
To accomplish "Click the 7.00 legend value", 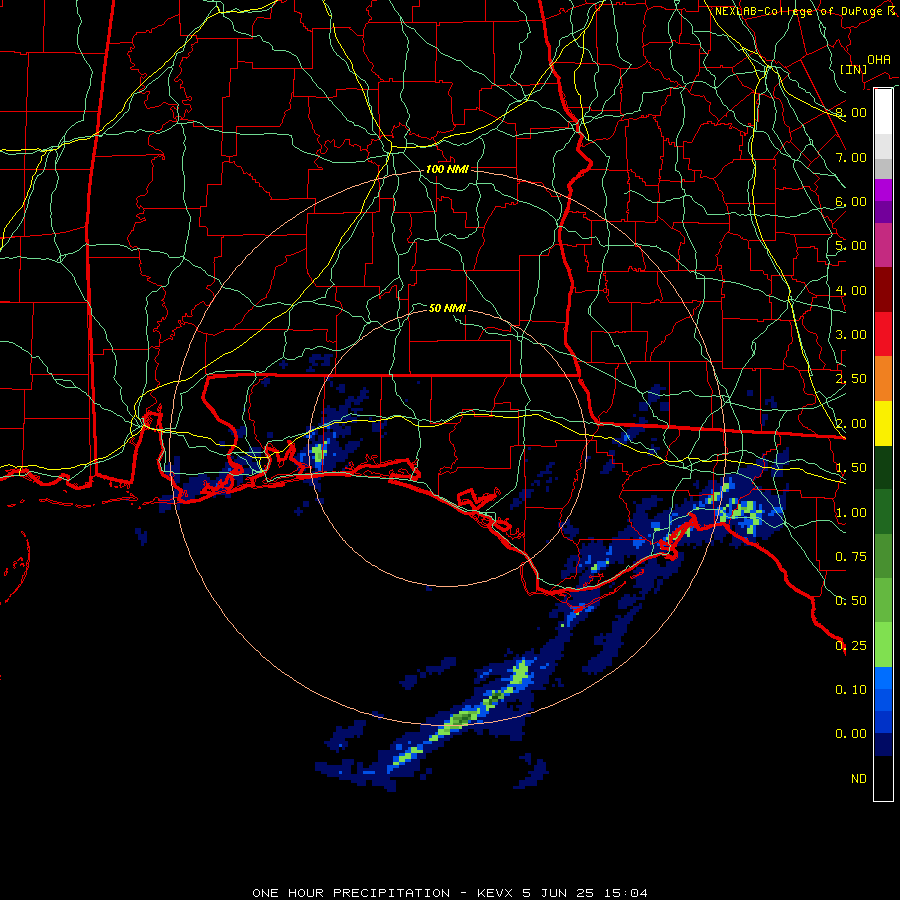I will [x=851, y=157].
